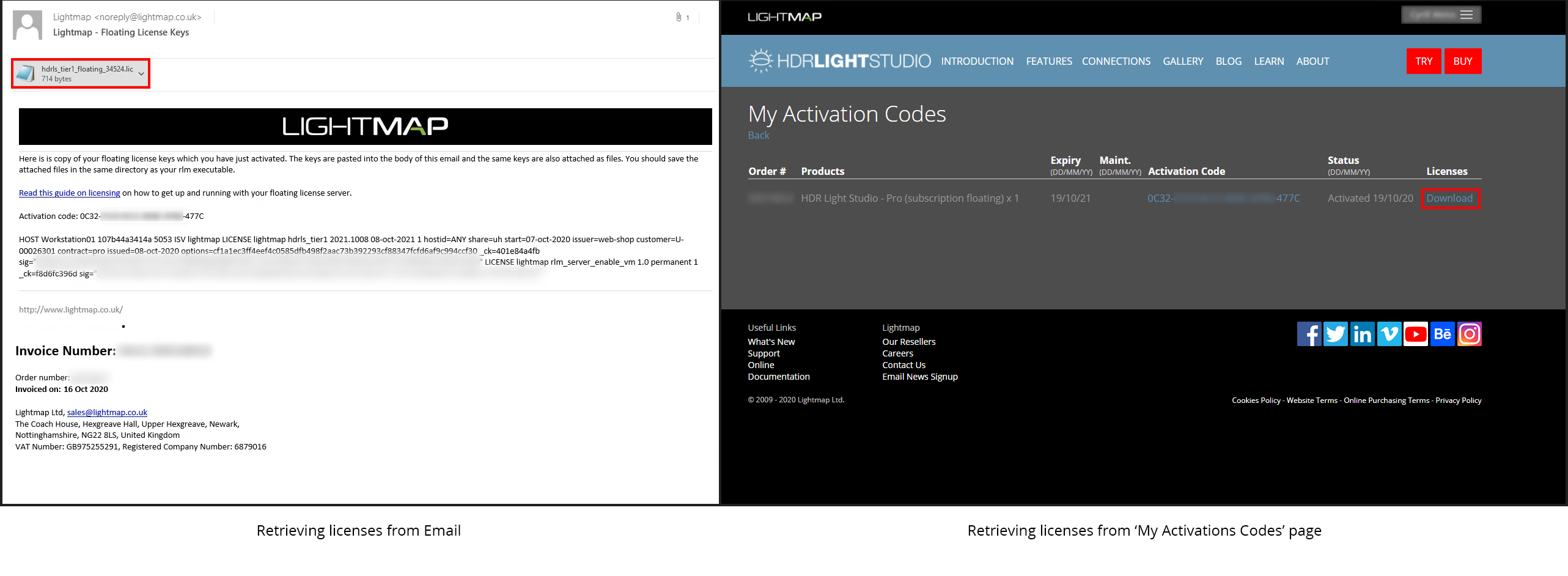Viewport: 1568px width, 576px height.
Task: Click the Download licenses link
Action: (x=1449, y=198)
